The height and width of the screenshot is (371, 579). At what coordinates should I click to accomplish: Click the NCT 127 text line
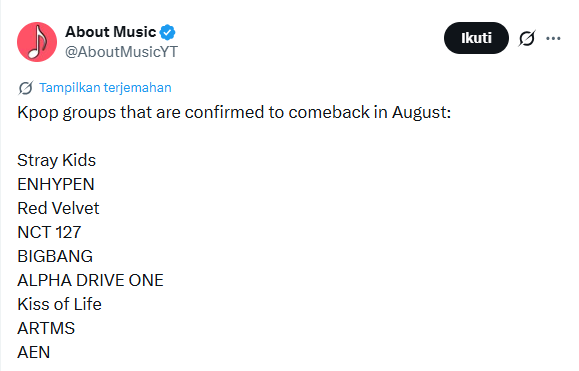click(49, 232)
